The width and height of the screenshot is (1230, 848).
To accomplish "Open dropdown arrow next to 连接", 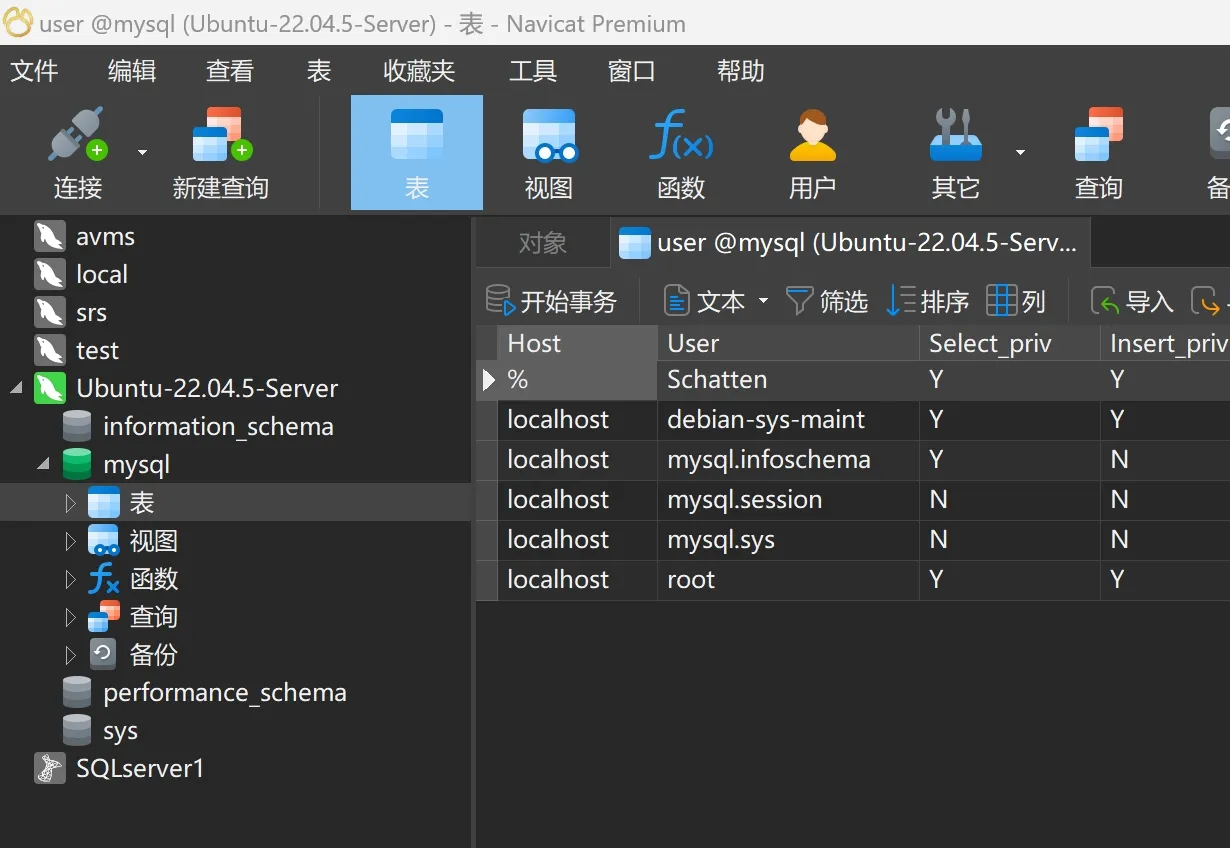I will point(142,152).
